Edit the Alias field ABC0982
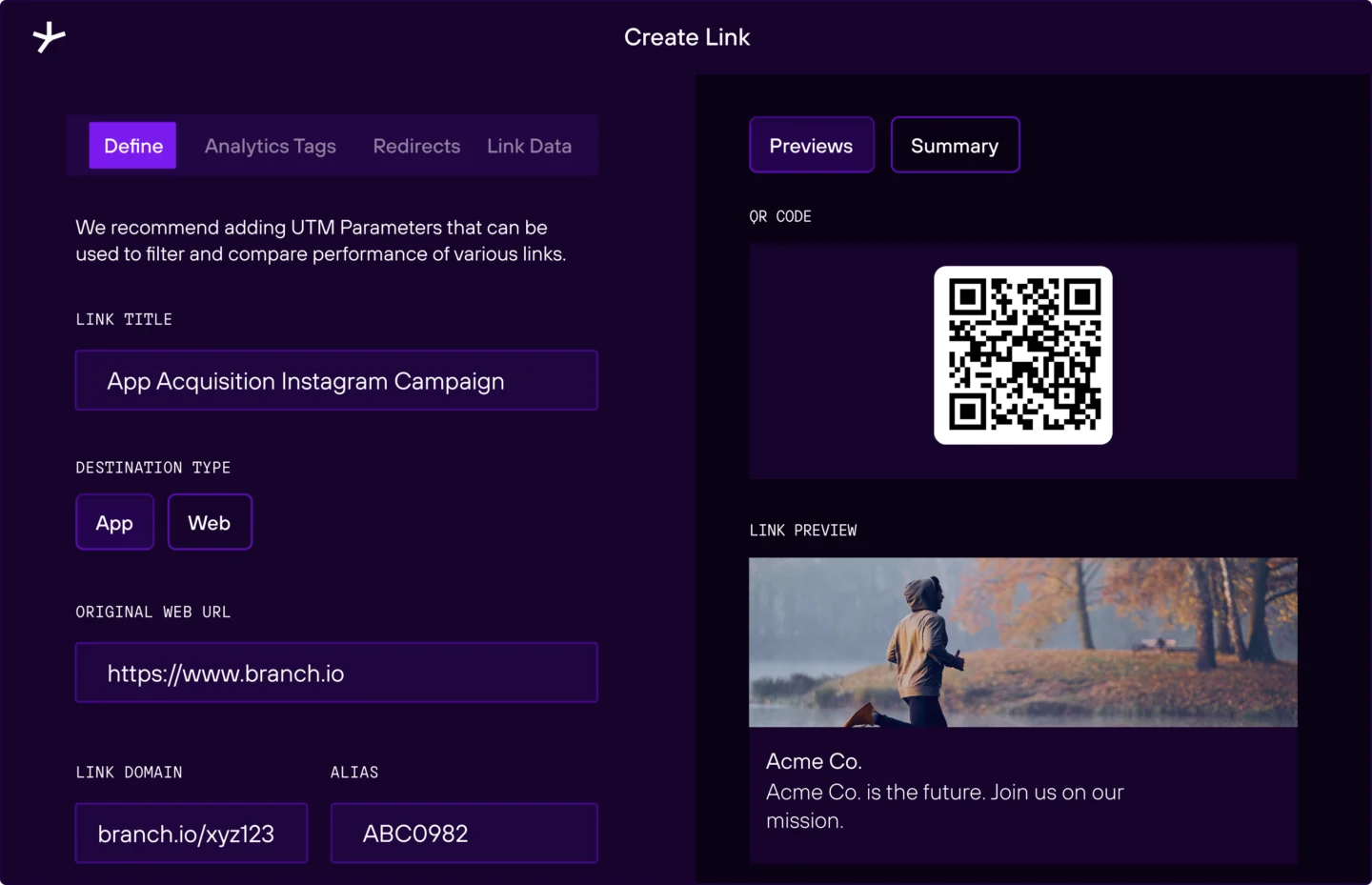The height and width of the screenshot is (885, 1372). 463,834
